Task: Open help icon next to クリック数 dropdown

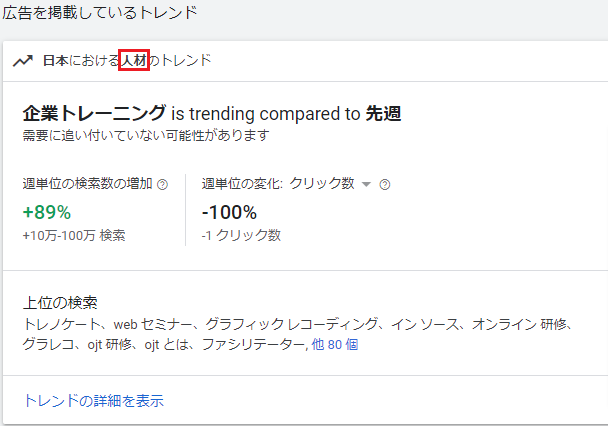Action: (x=385, y=185)
